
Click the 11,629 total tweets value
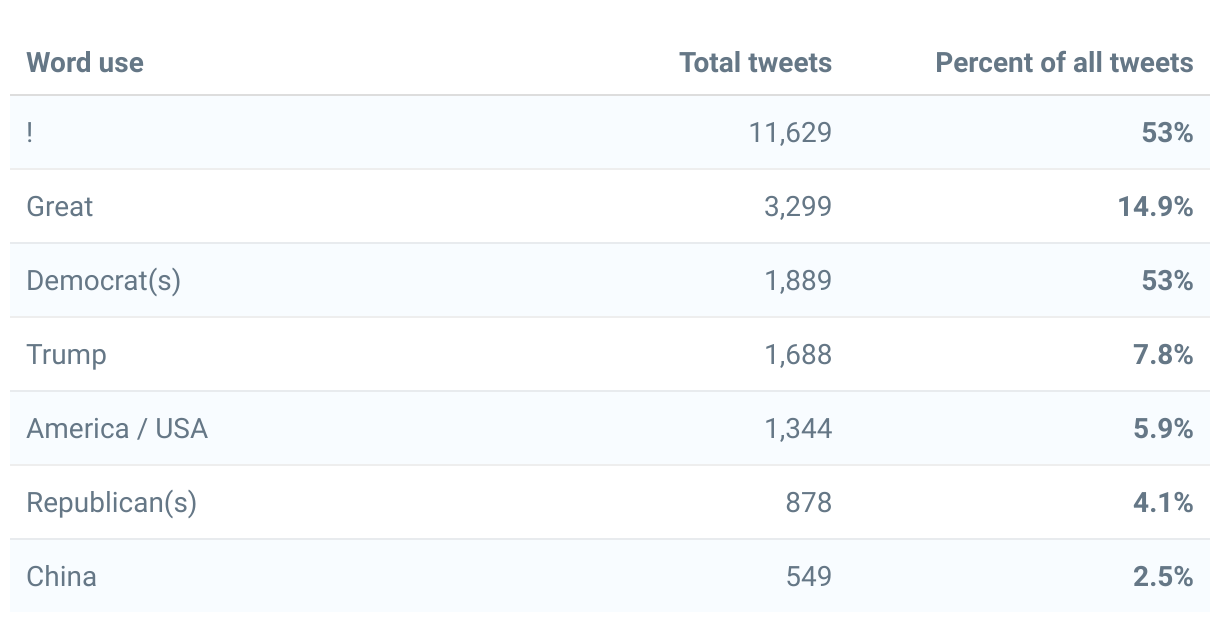(790, 133)
